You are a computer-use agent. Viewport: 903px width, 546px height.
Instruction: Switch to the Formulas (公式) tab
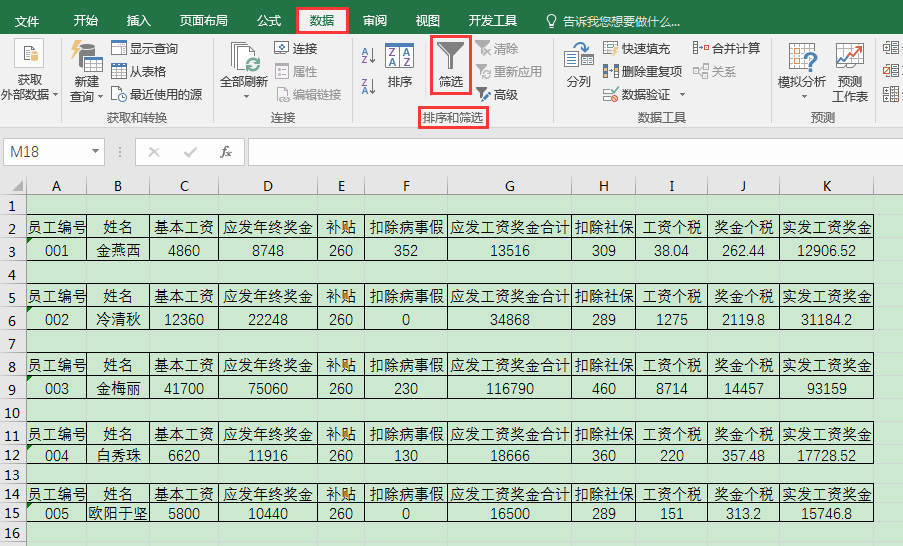(x=269, y=21)
